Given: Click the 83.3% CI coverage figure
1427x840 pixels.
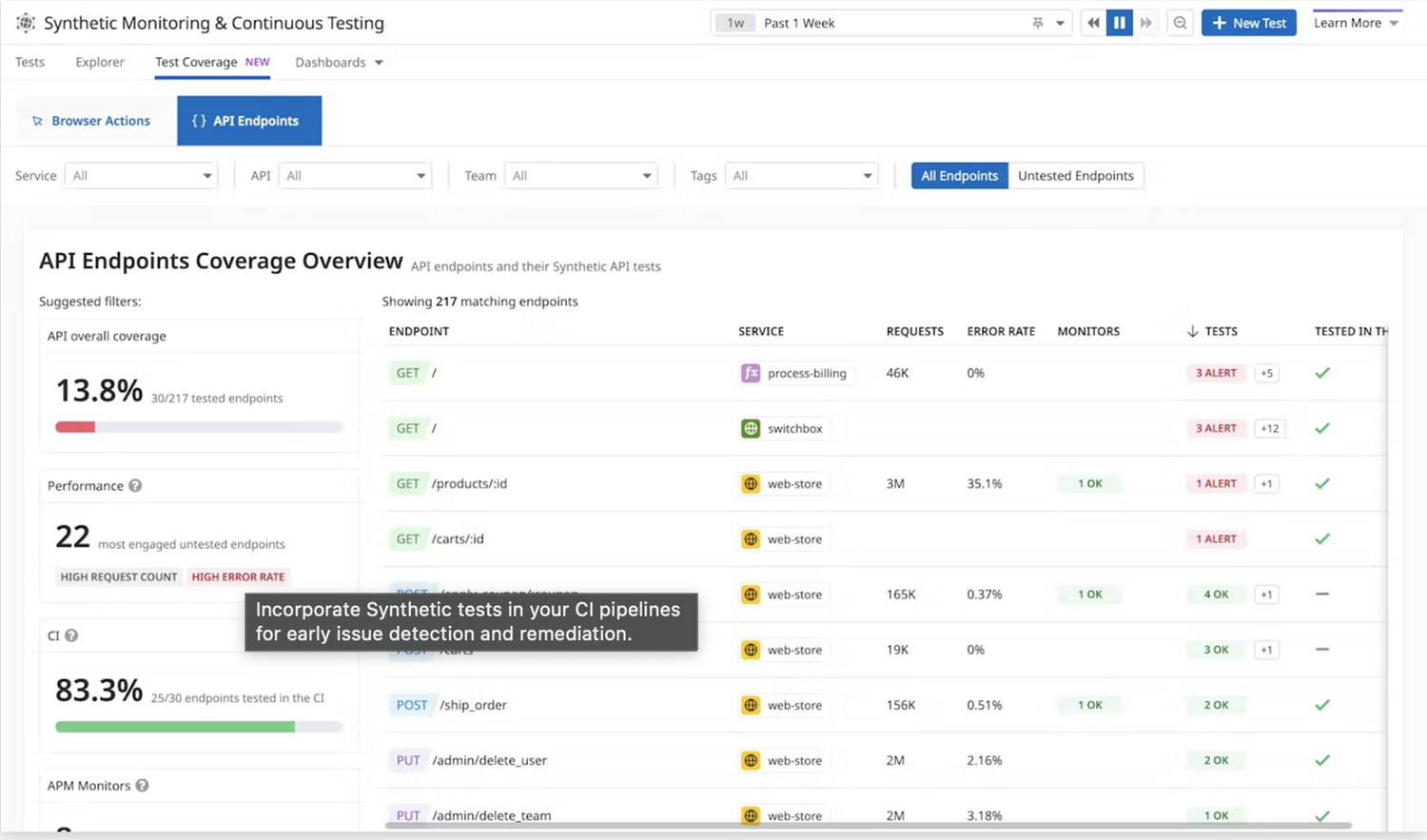Looking at the screenshot, I should (99, 690).
